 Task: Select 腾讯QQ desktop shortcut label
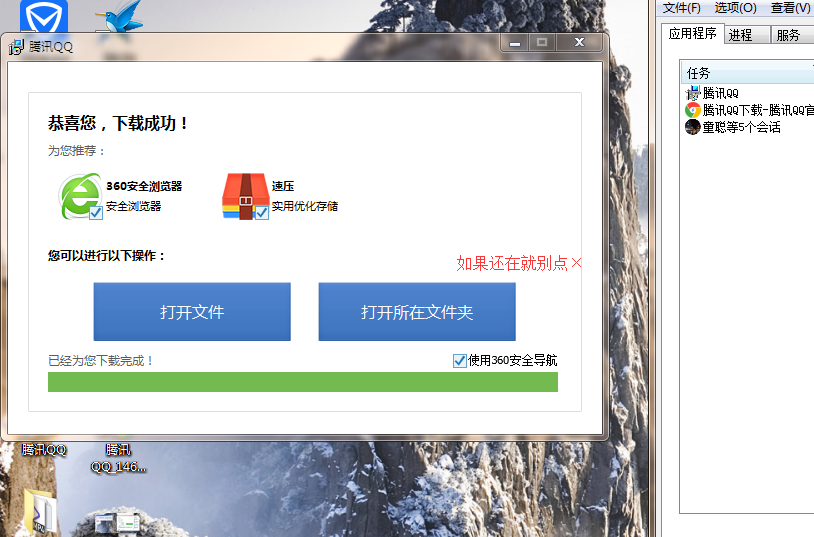click(44, 450)
